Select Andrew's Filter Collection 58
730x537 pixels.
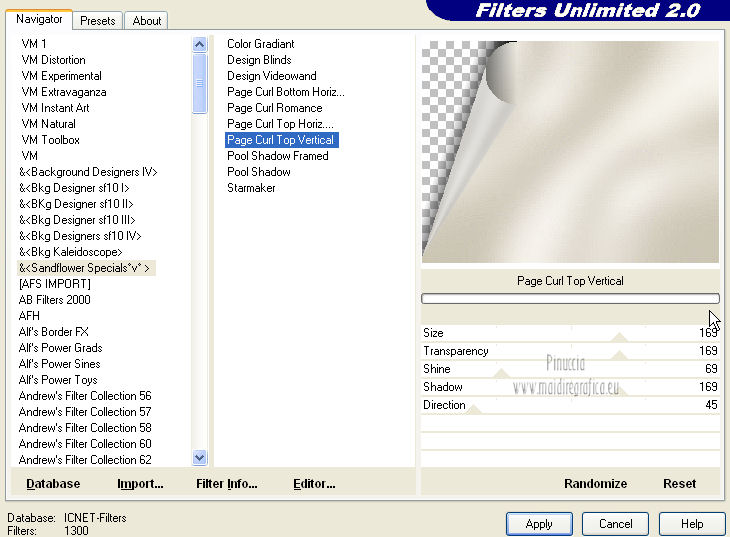(85, 428)
